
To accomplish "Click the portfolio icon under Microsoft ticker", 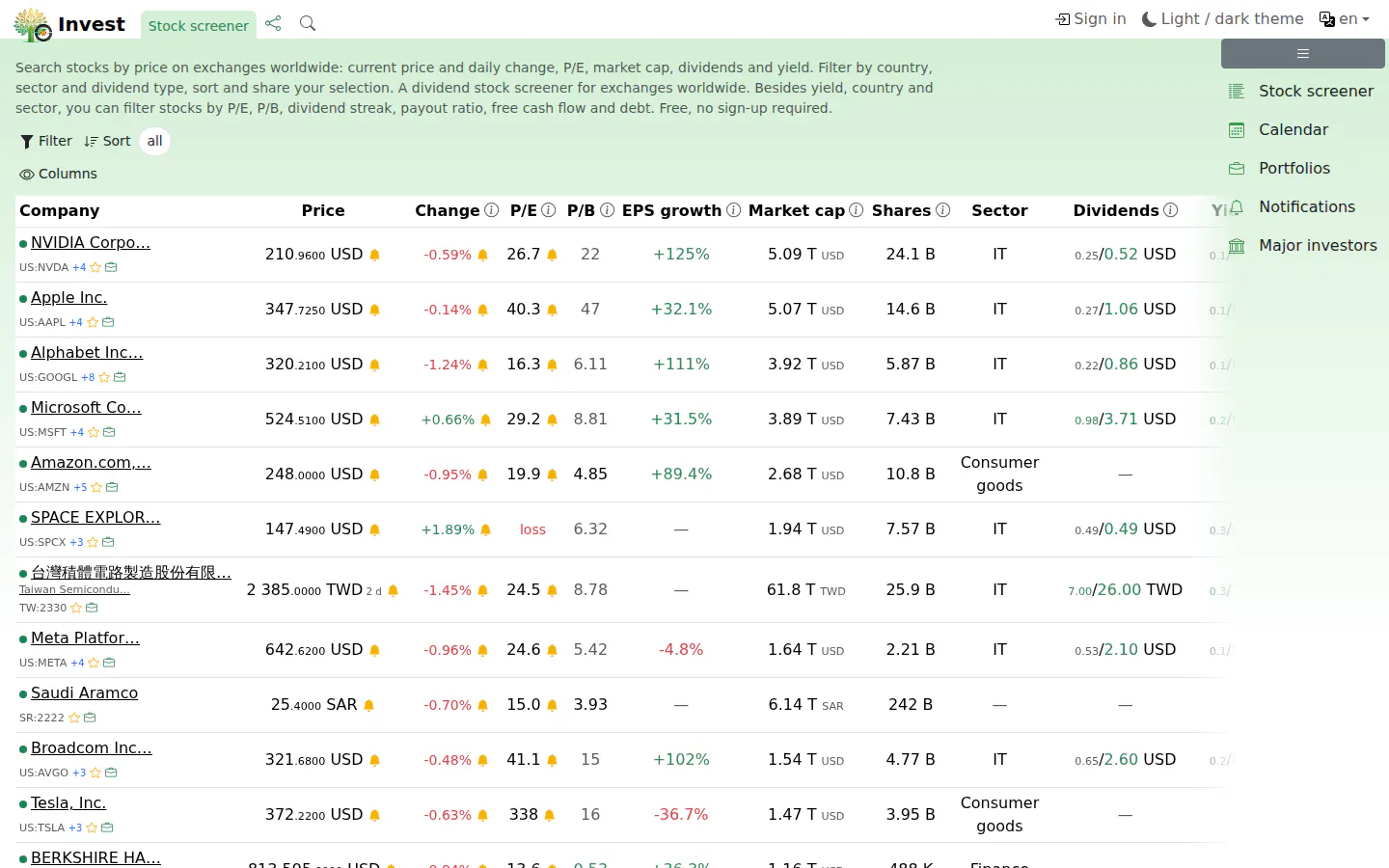I will tap(109, 432).
